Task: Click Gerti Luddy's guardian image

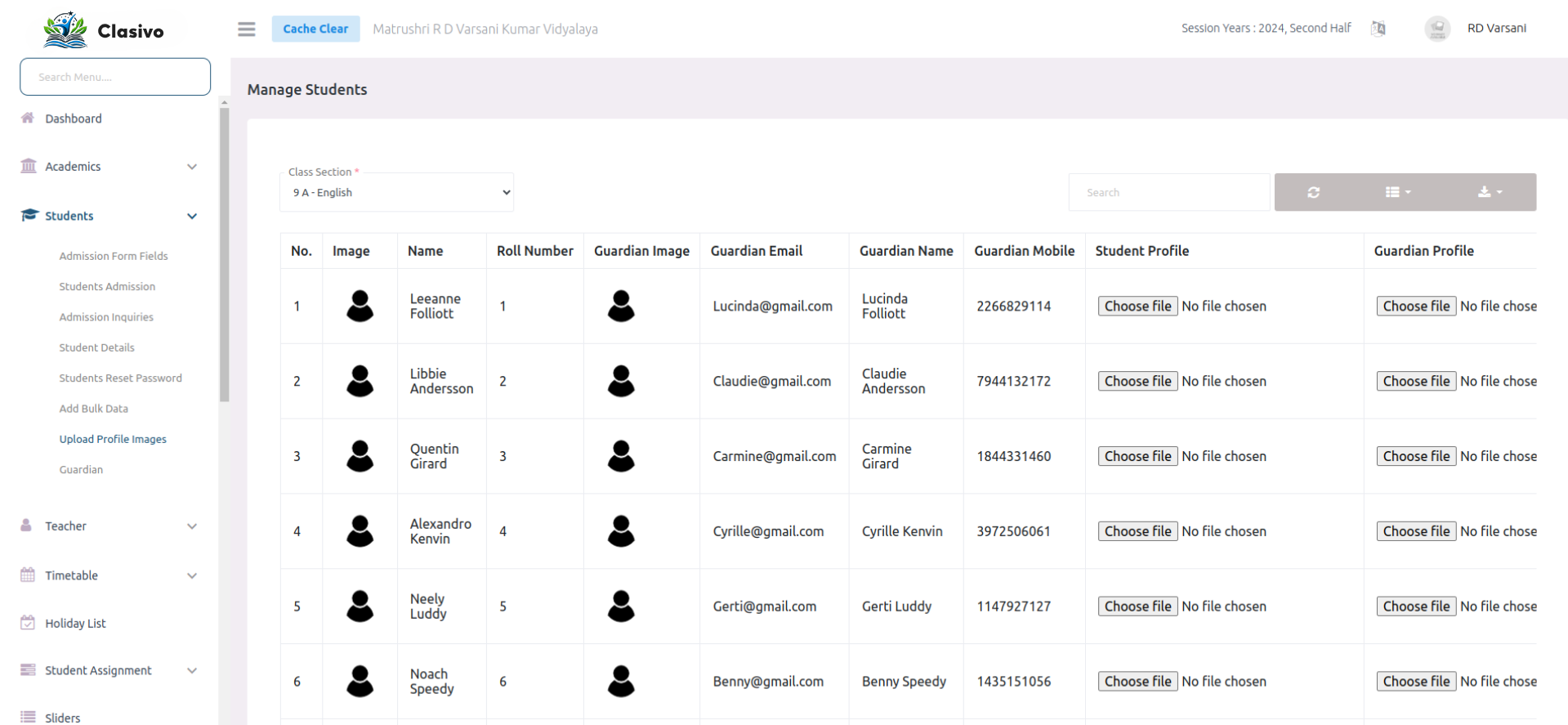Action: coord(621,606)
